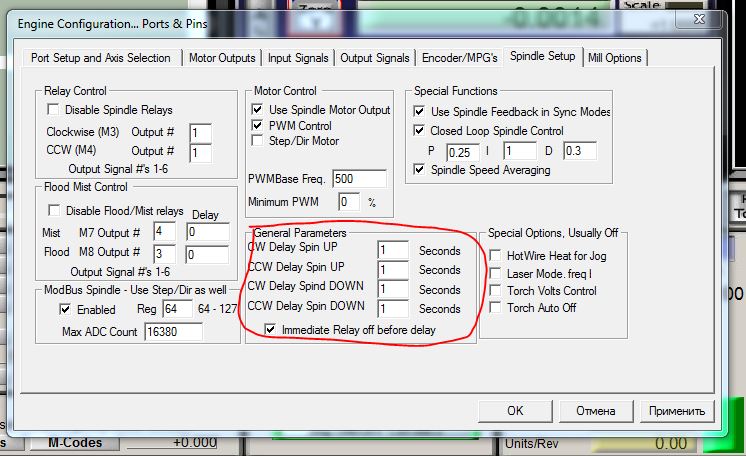The image size is (746, 456).
Task: Click the CCW Delay Spin UP field
Action: click(393, 270)
